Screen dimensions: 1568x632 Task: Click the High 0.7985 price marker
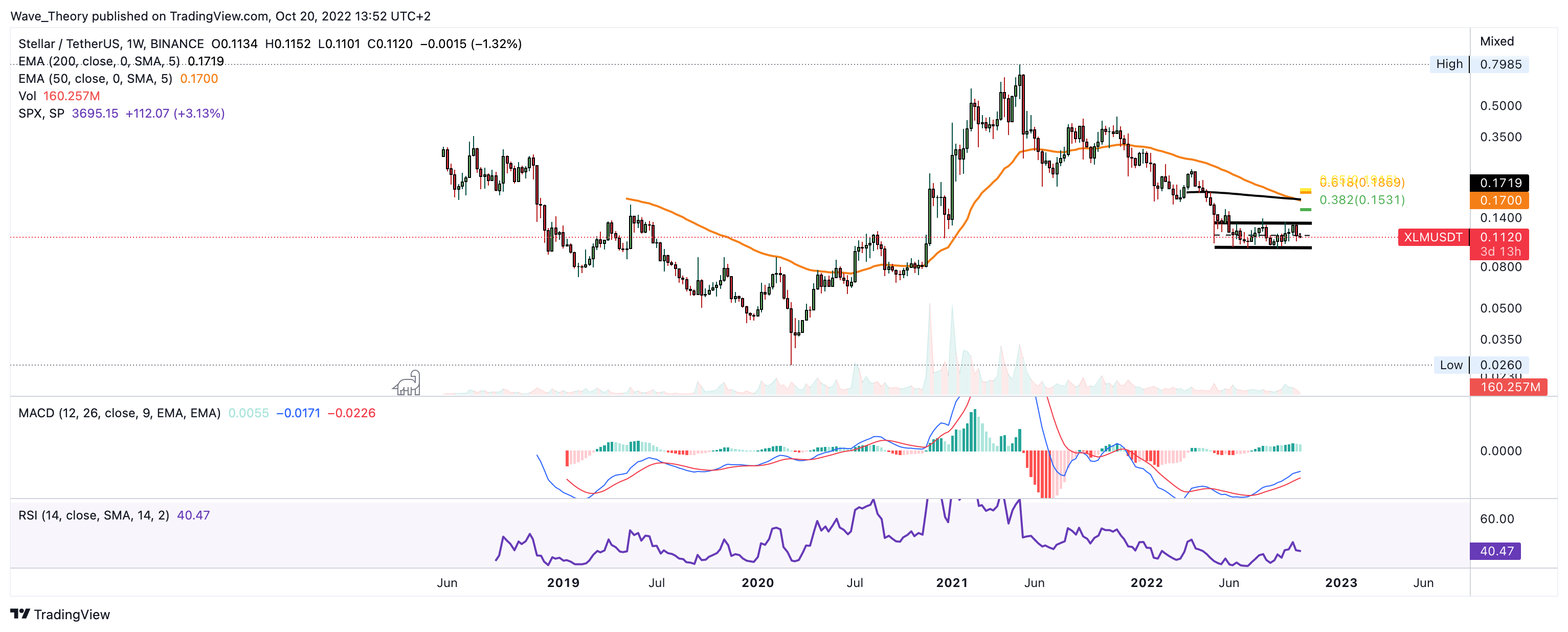pos(1480,64)
